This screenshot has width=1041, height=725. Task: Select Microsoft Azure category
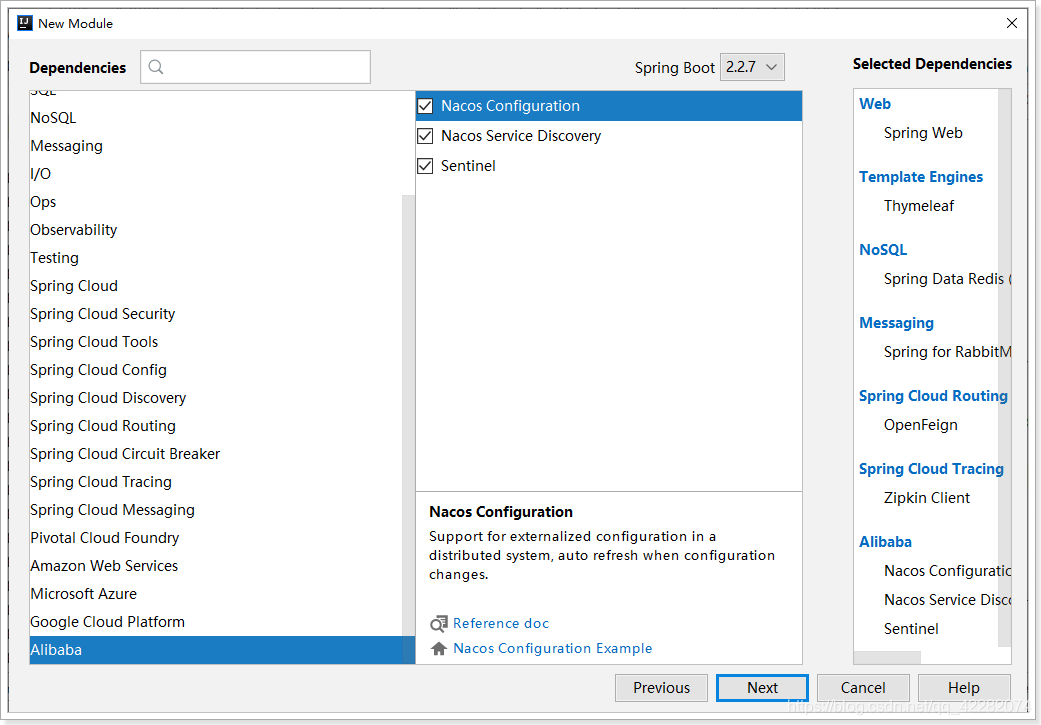coord(216,594)
